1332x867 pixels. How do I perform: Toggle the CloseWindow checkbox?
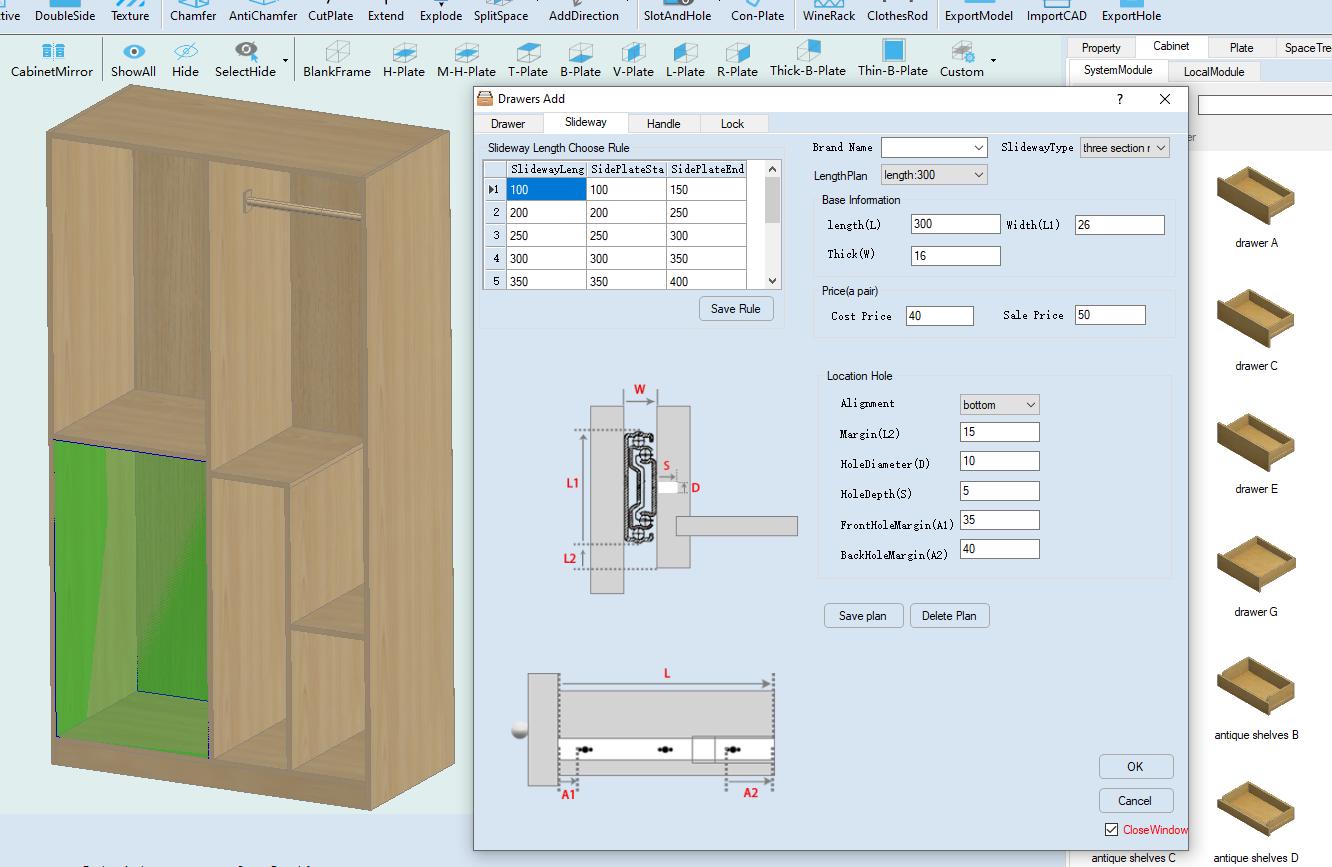tap(1111, 830)
